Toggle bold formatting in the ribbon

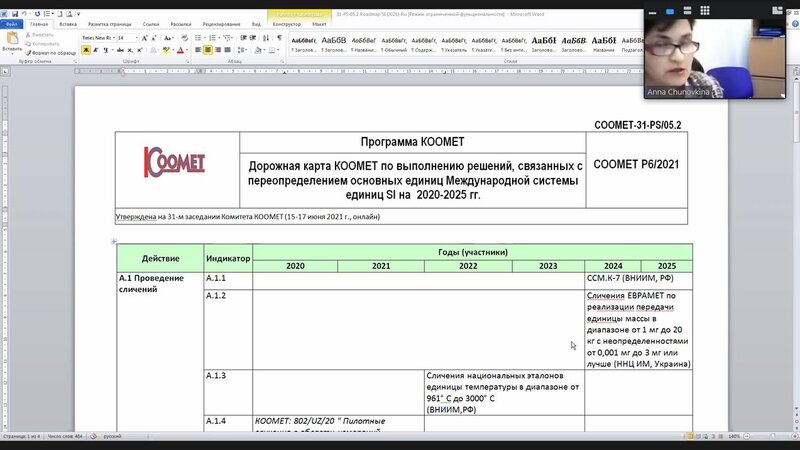click(84, 50)
